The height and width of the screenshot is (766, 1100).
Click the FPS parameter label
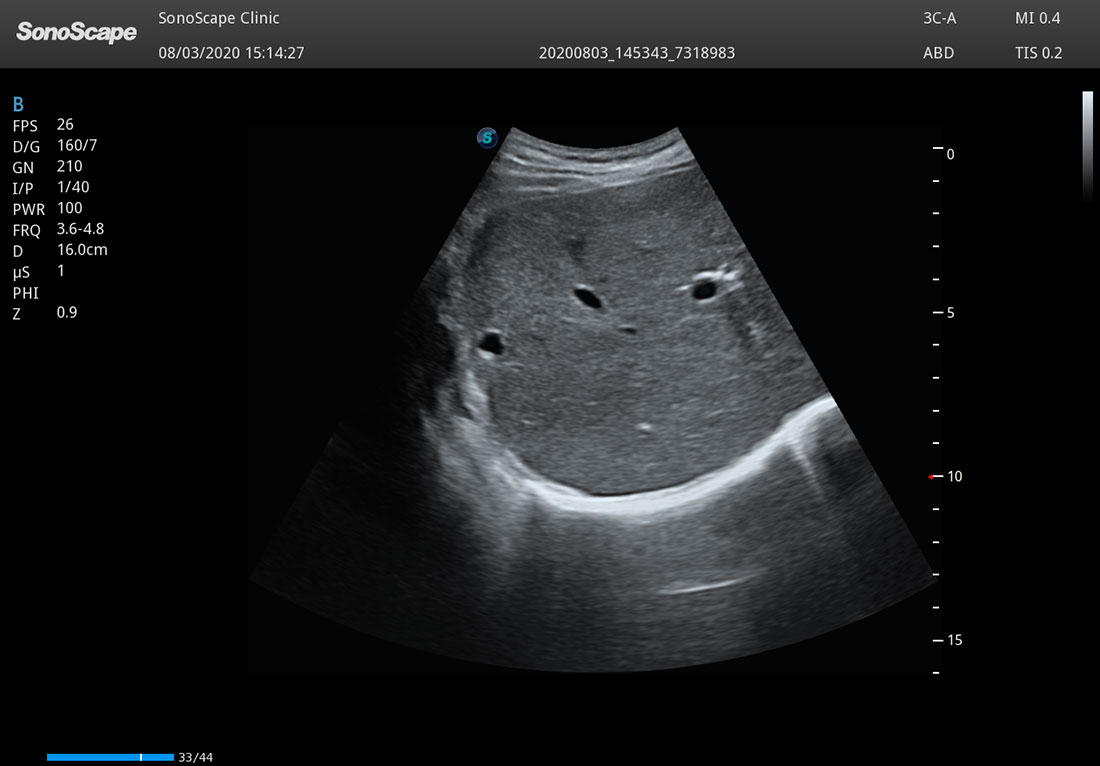click(x=25, y=126)
